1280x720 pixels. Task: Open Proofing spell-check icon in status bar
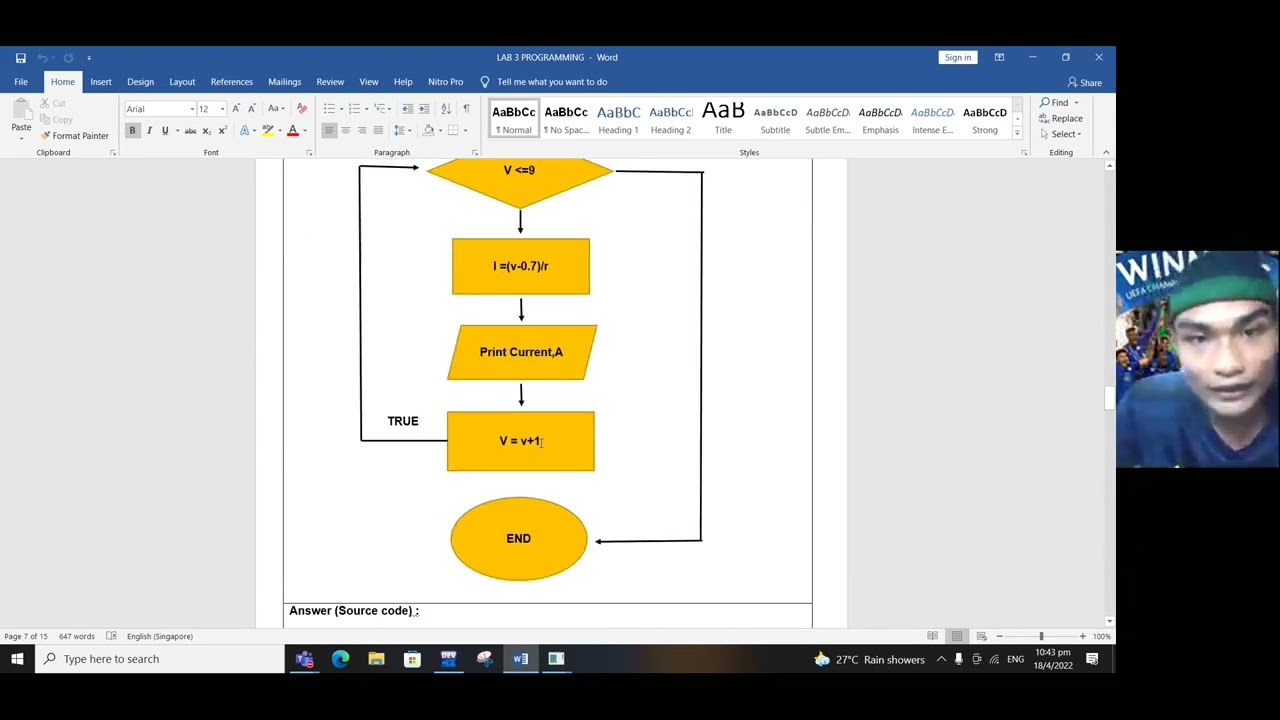[x=111, y=636]
